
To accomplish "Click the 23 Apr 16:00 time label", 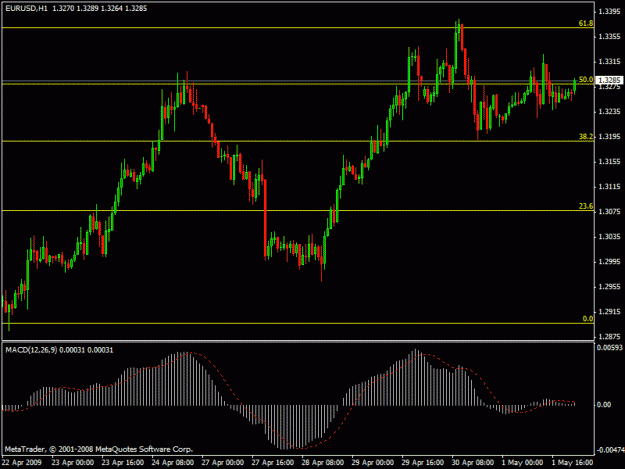I will pos(123,463).
